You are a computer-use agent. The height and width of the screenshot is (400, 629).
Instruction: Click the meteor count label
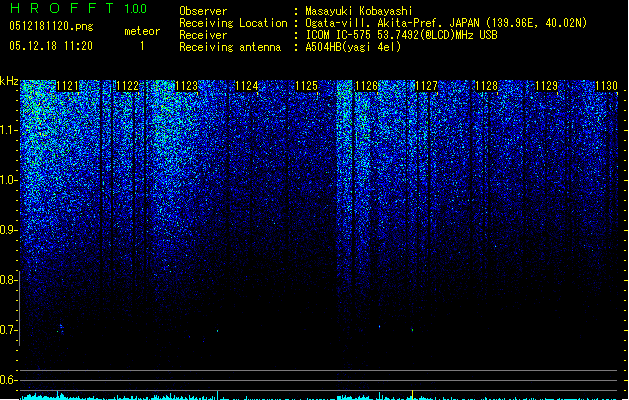click(142, 31)
